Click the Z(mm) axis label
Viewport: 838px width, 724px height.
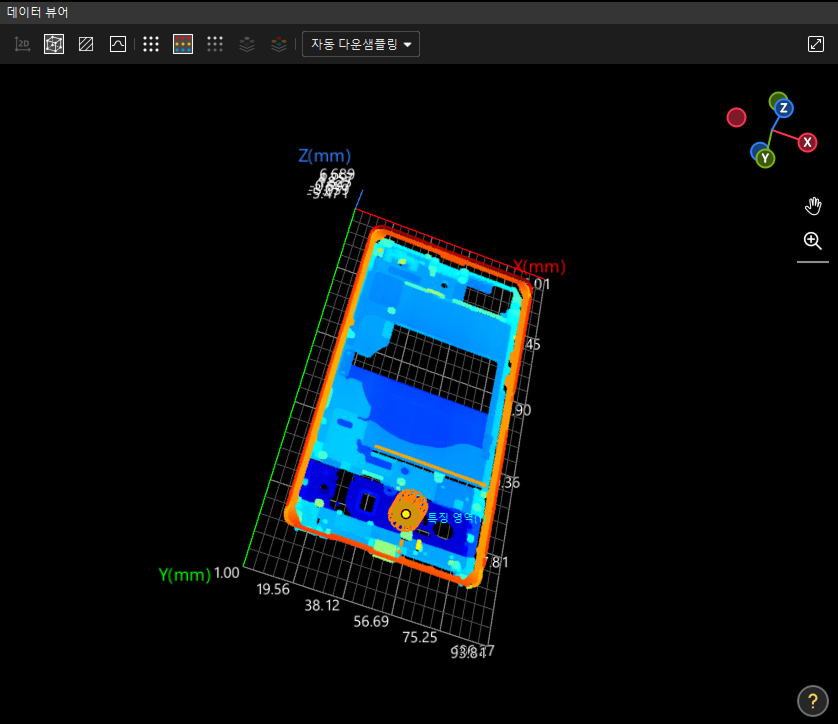(x=324, y=156)
